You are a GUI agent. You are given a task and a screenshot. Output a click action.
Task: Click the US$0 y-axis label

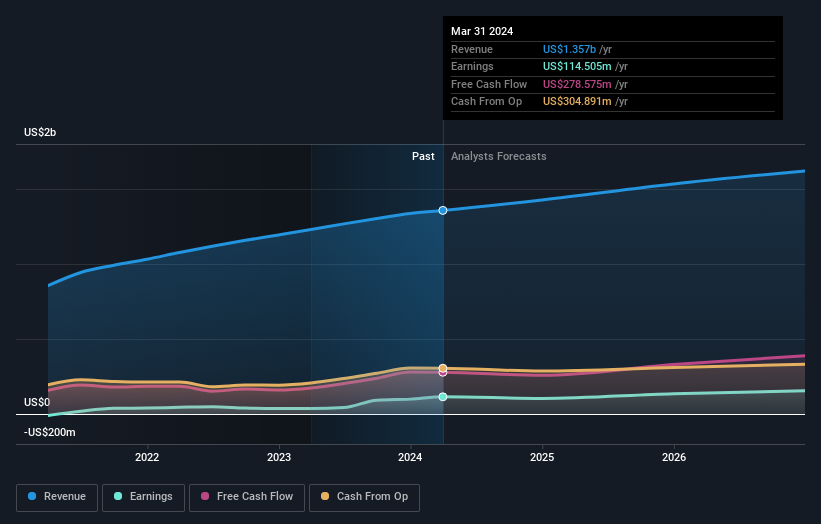(37, 402)
